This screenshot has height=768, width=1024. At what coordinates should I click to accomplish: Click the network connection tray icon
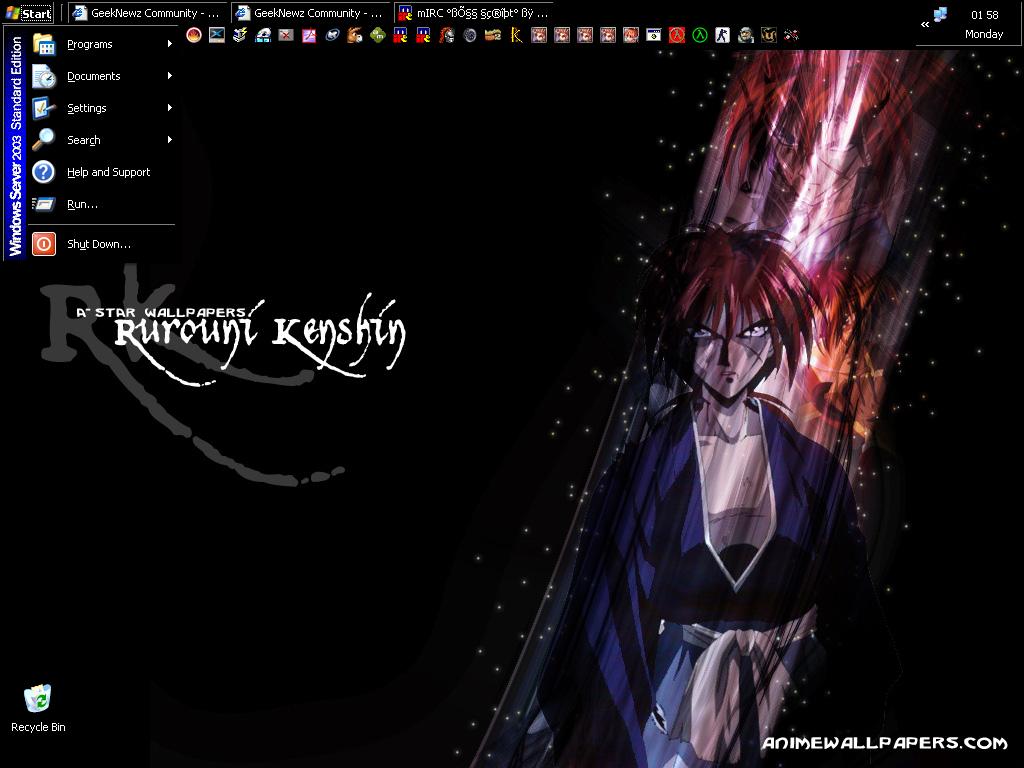[940, 15]
